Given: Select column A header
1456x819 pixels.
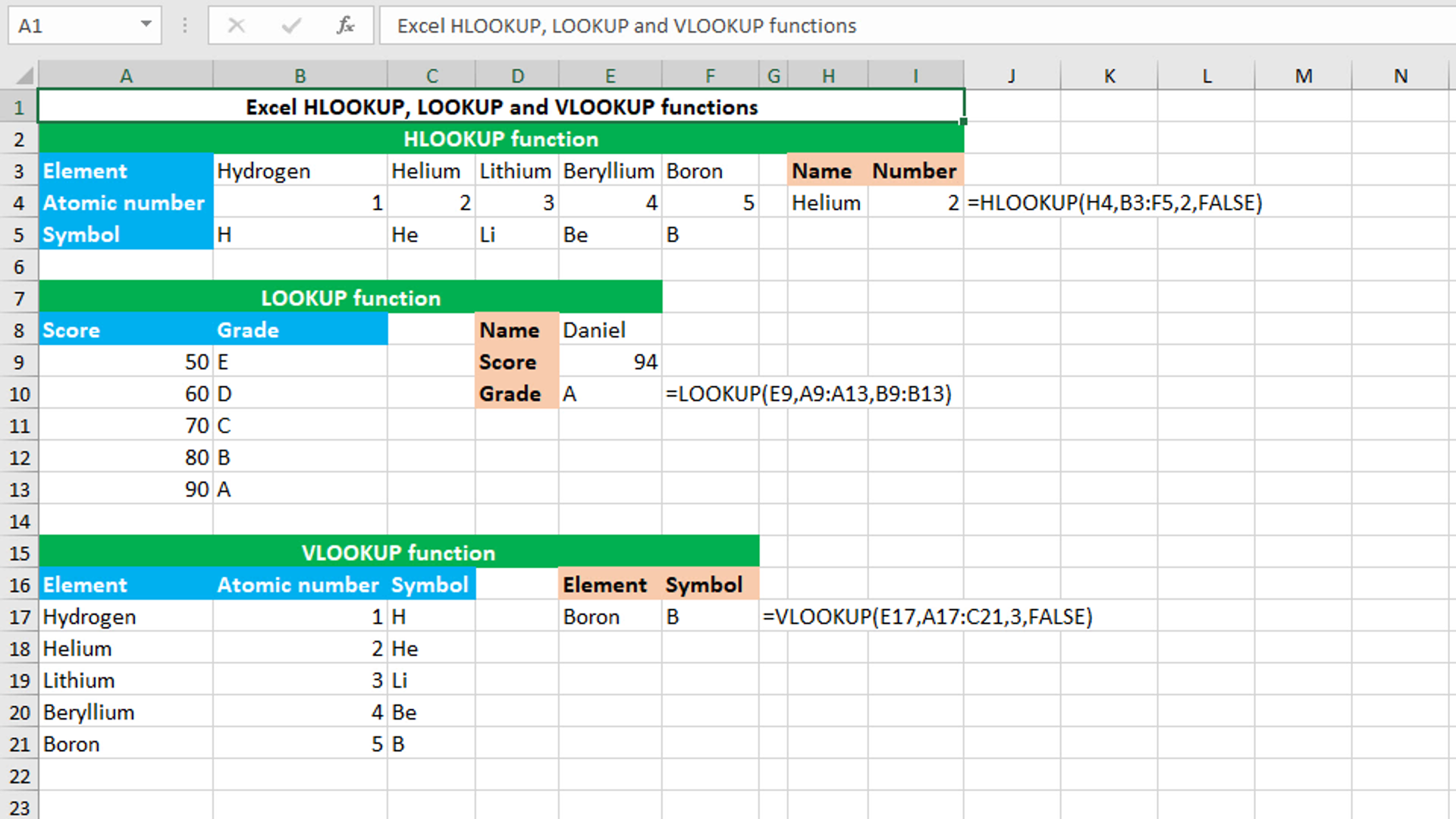Looking at the screenshot, I should pyautogui.click(x=126, y=76).
